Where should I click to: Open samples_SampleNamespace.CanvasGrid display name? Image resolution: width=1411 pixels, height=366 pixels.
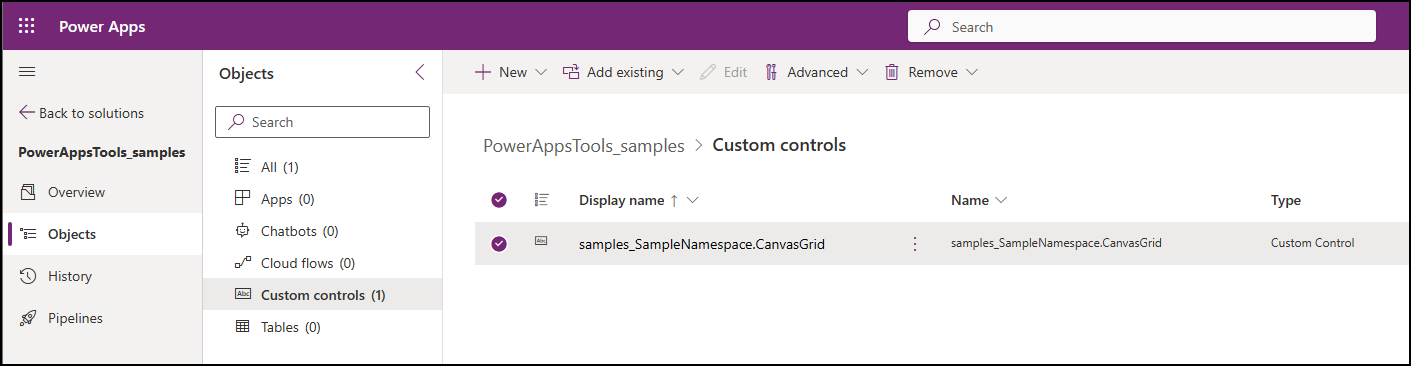pyautogui.click(x=702, y=243)
